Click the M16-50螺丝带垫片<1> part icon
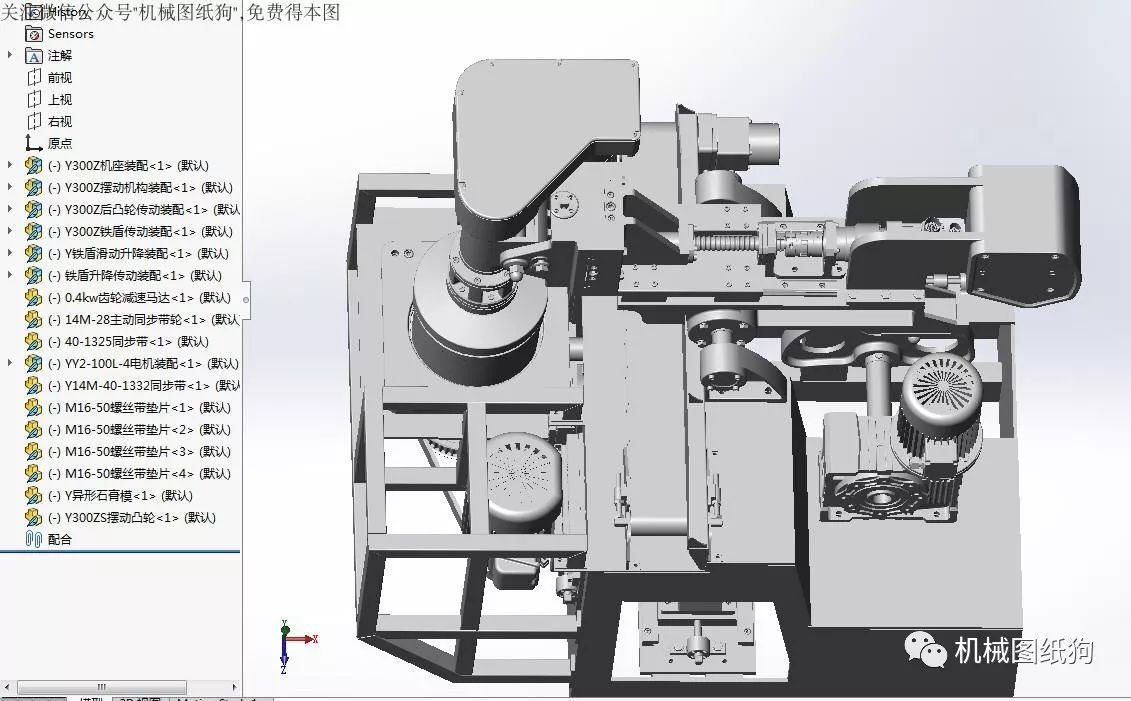This screenshot has height=701, width=1131. [x=33, y=407]
